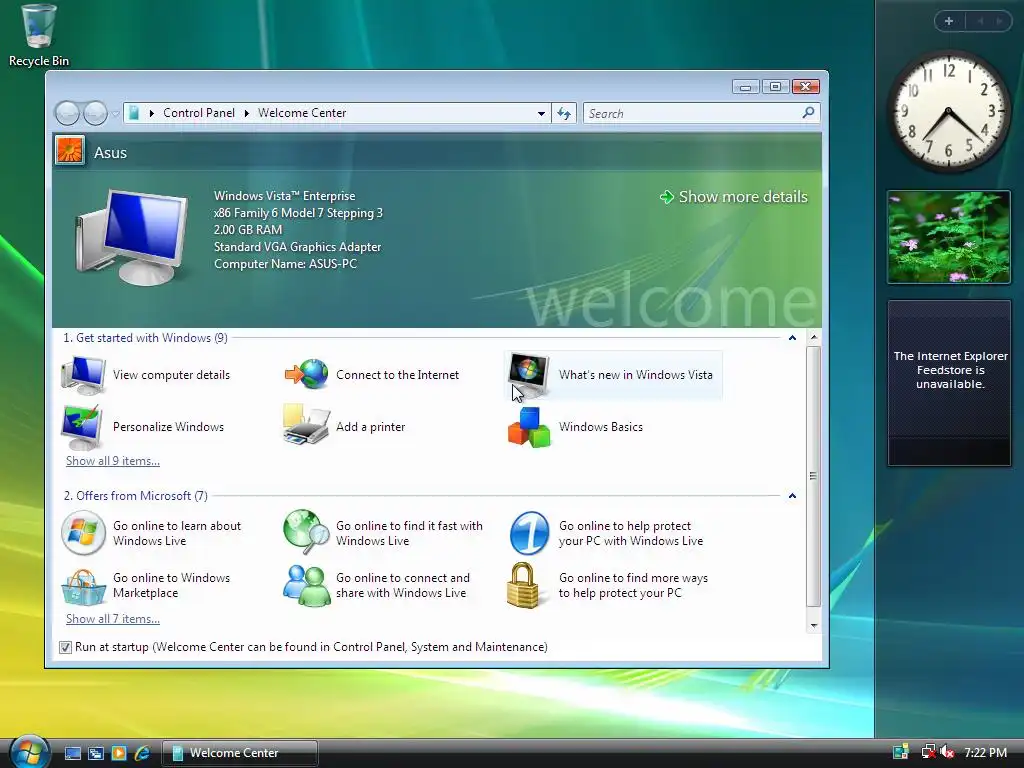This screenshot has width=1024, height=768.
Task: Click Show all 7 items link
Action: [113, 619]
